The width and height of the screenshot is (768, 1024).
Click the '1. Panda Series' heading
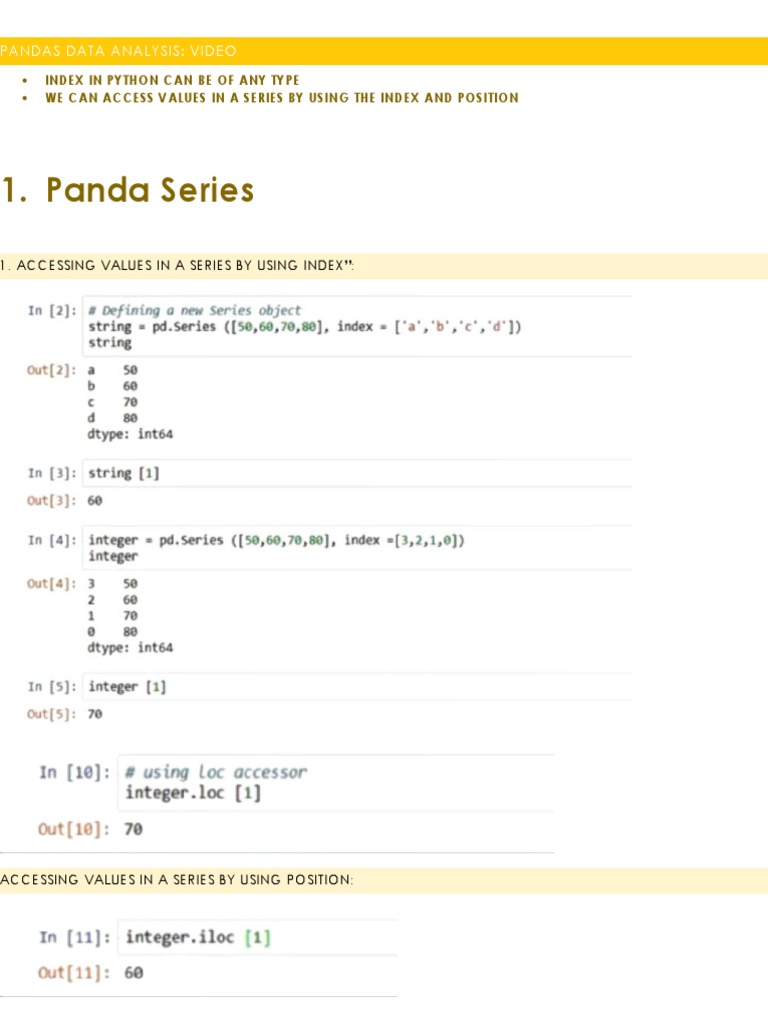pos(128,189)
